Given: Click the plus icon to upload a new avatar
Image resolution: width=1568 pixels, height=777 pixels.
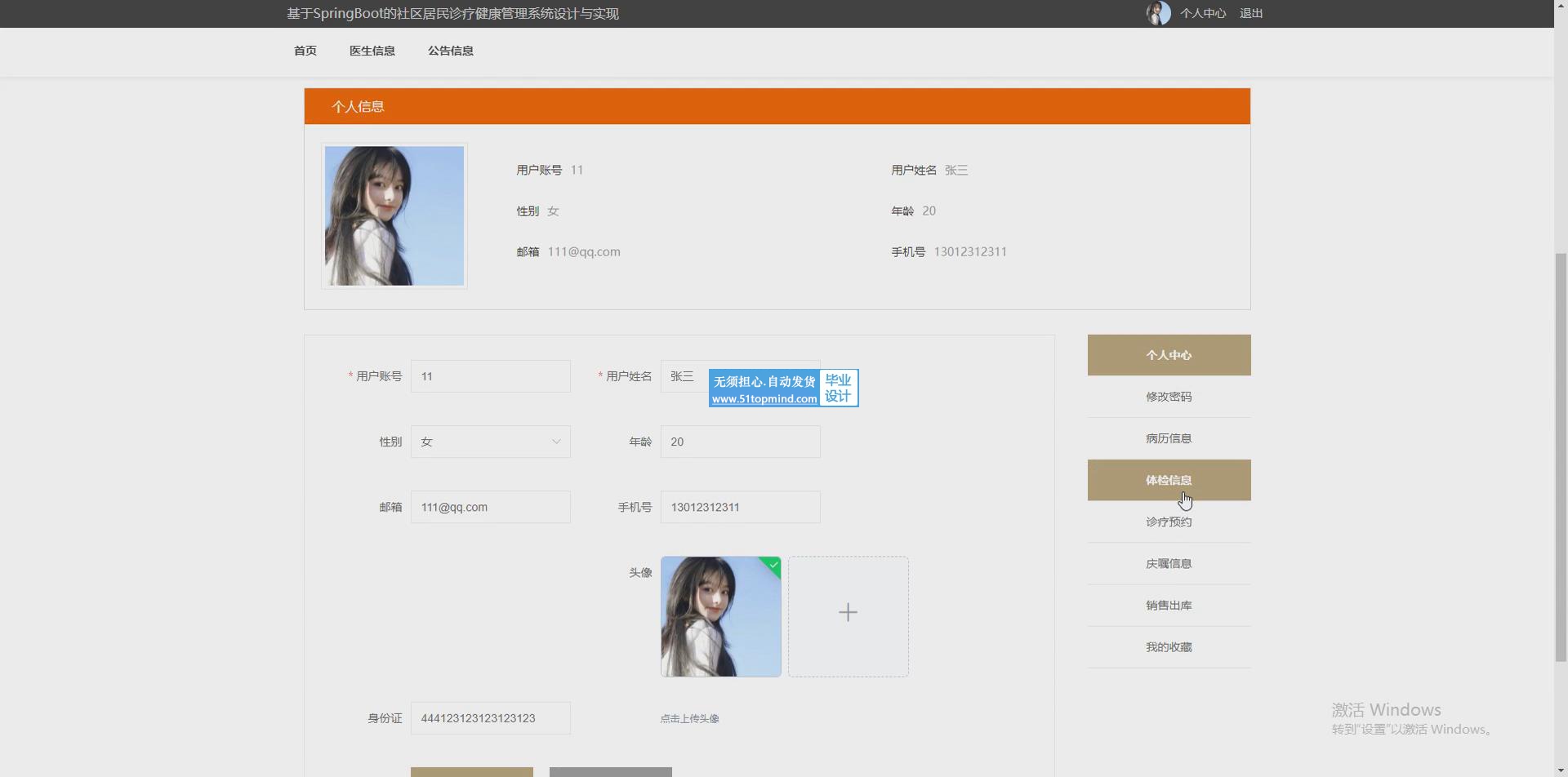Looking at the screenshot, I should 849,613.
